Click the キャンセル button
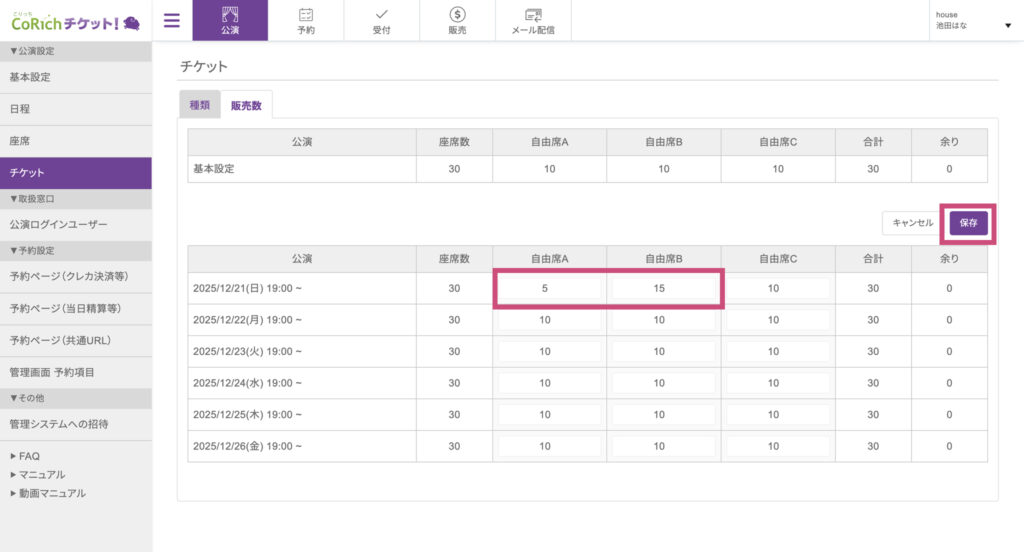 click(912, 223)
